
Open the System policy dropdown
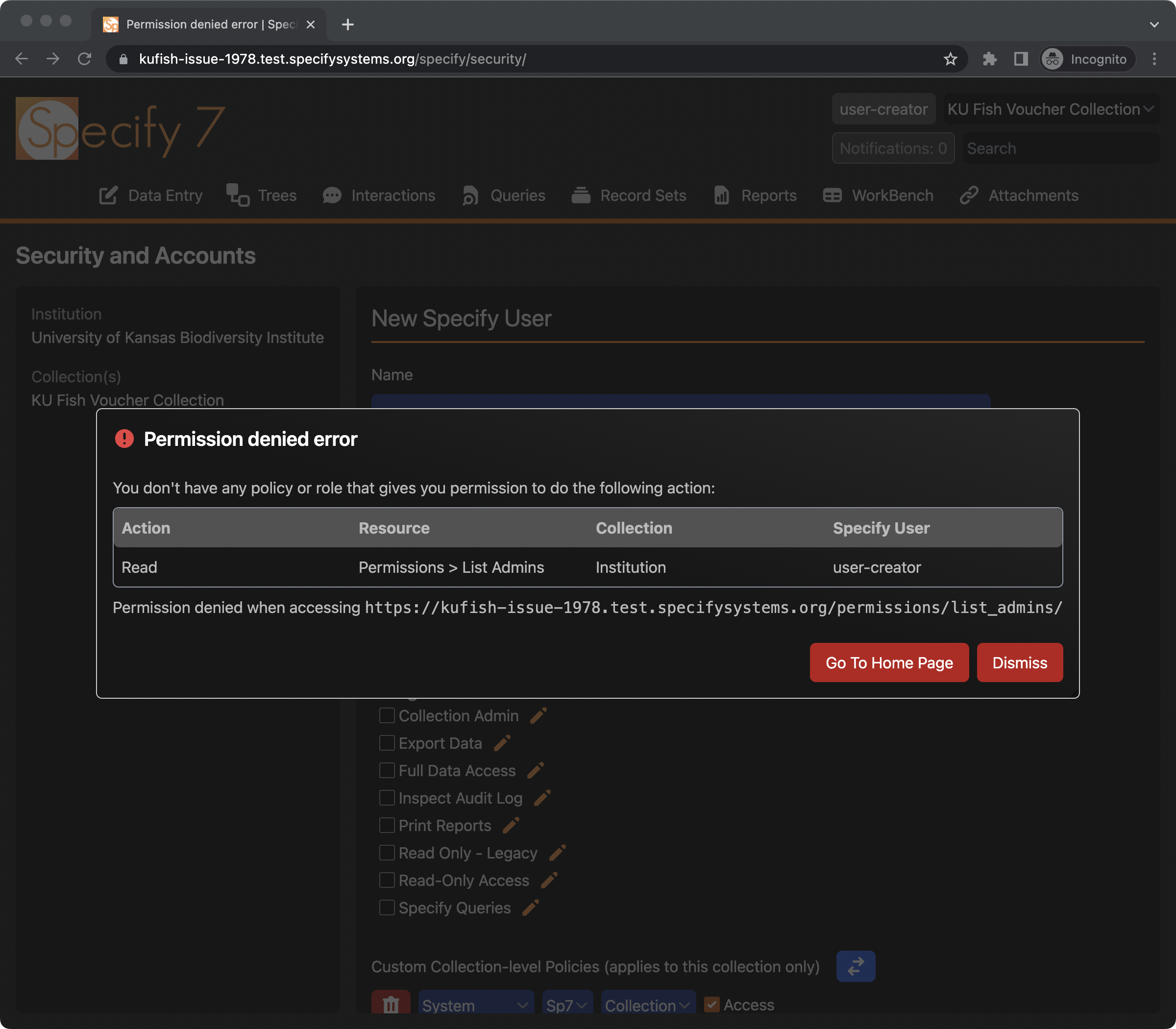(475, 1005)
